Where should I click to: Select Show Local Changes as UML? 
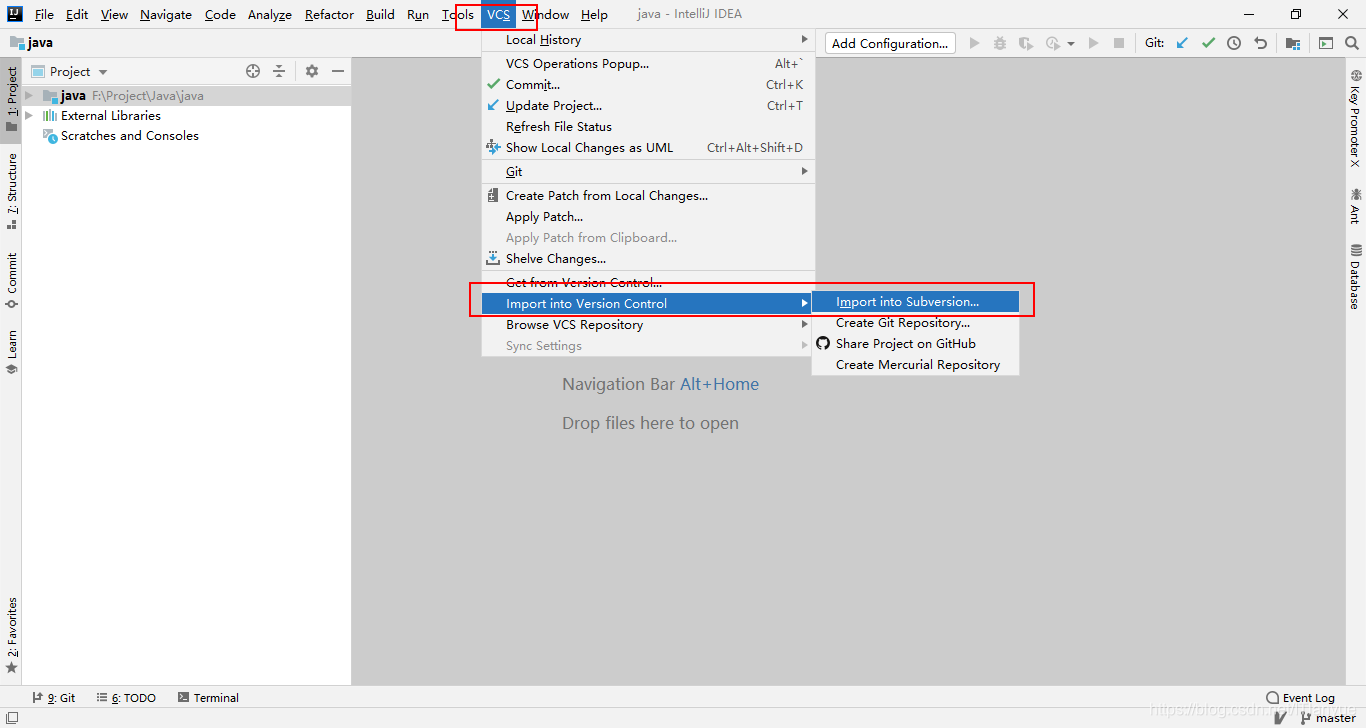click(x=648, y=147)
